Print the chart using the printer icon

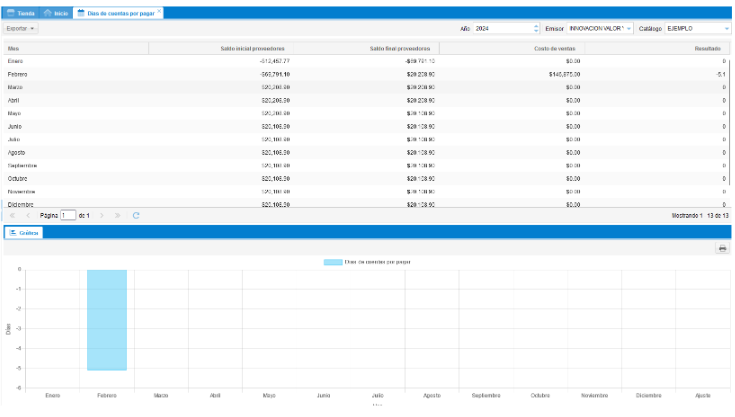click(x=722, y=248)
